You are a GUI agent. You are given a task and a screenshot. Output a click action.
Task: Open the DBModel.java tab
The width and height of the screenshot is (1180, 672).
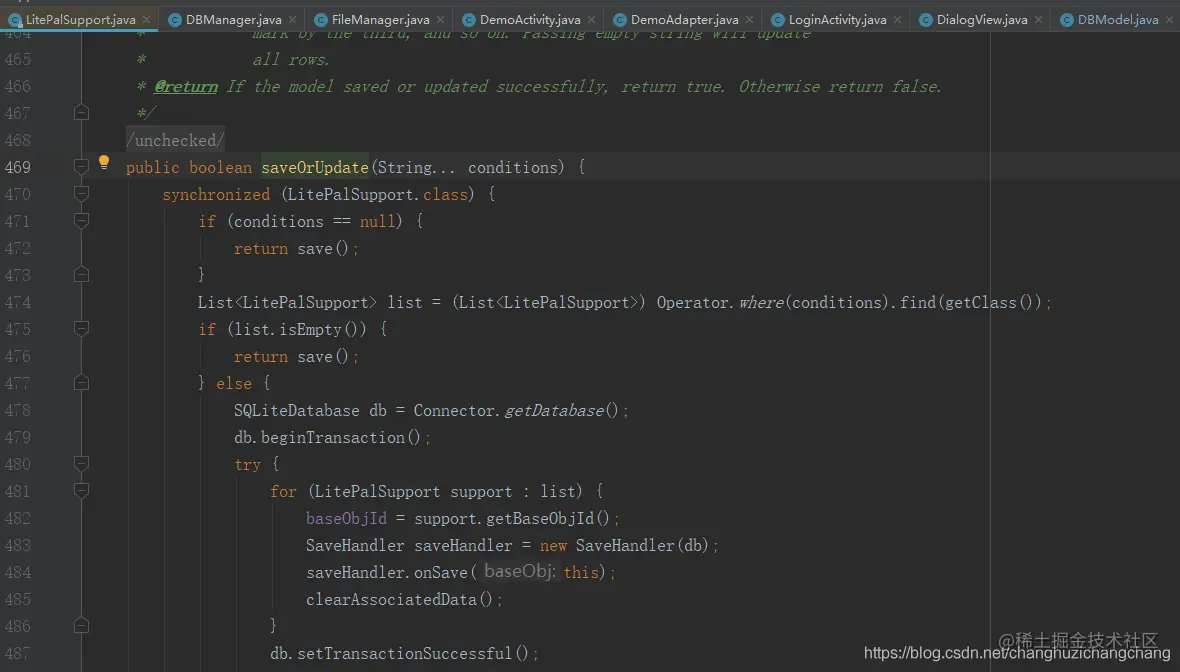click(1118, 20)
